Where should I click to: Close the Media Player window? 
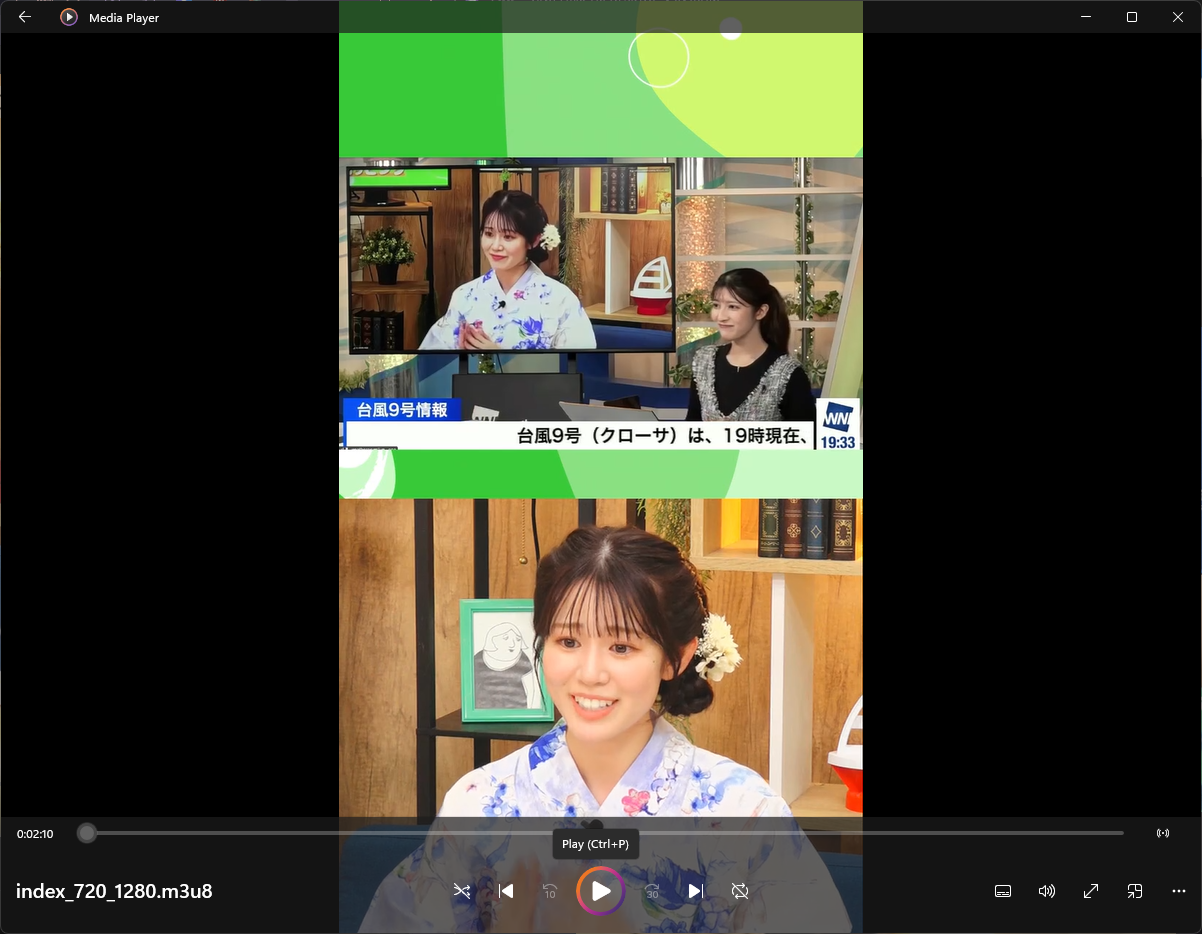pyautogui.click(x=1178, y=17)
